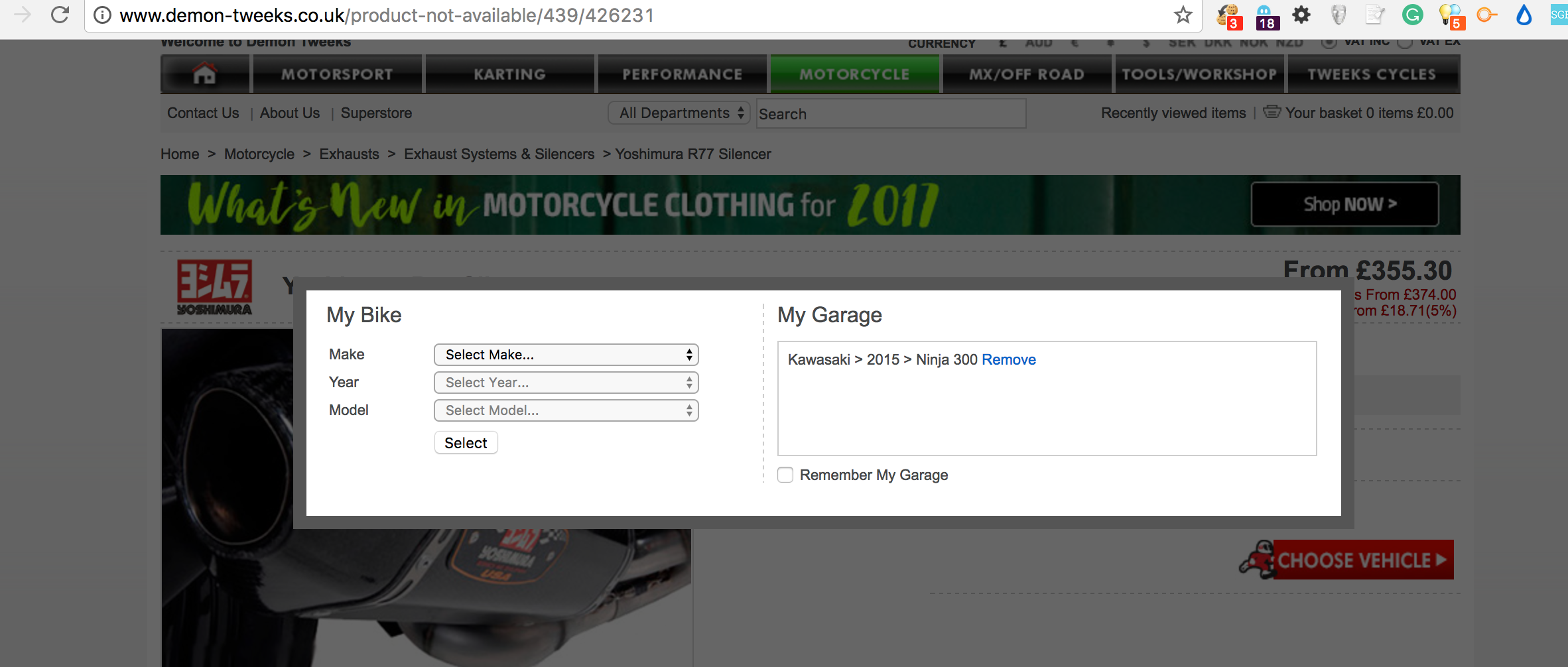Click the browser forward arrow

point(23,15)
